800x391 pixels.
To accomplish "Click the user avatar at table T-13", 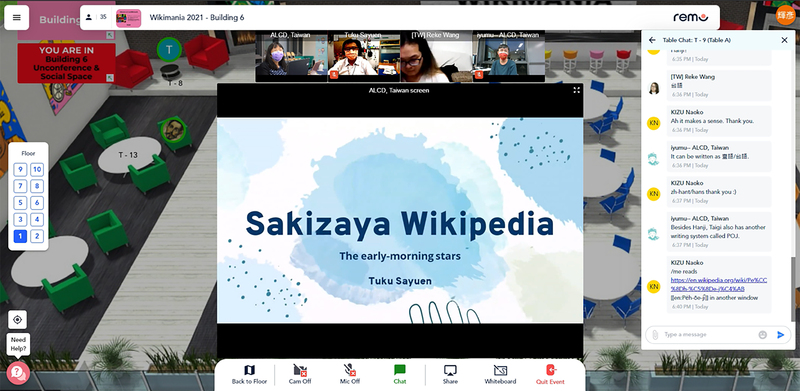I will coord(173,130).
